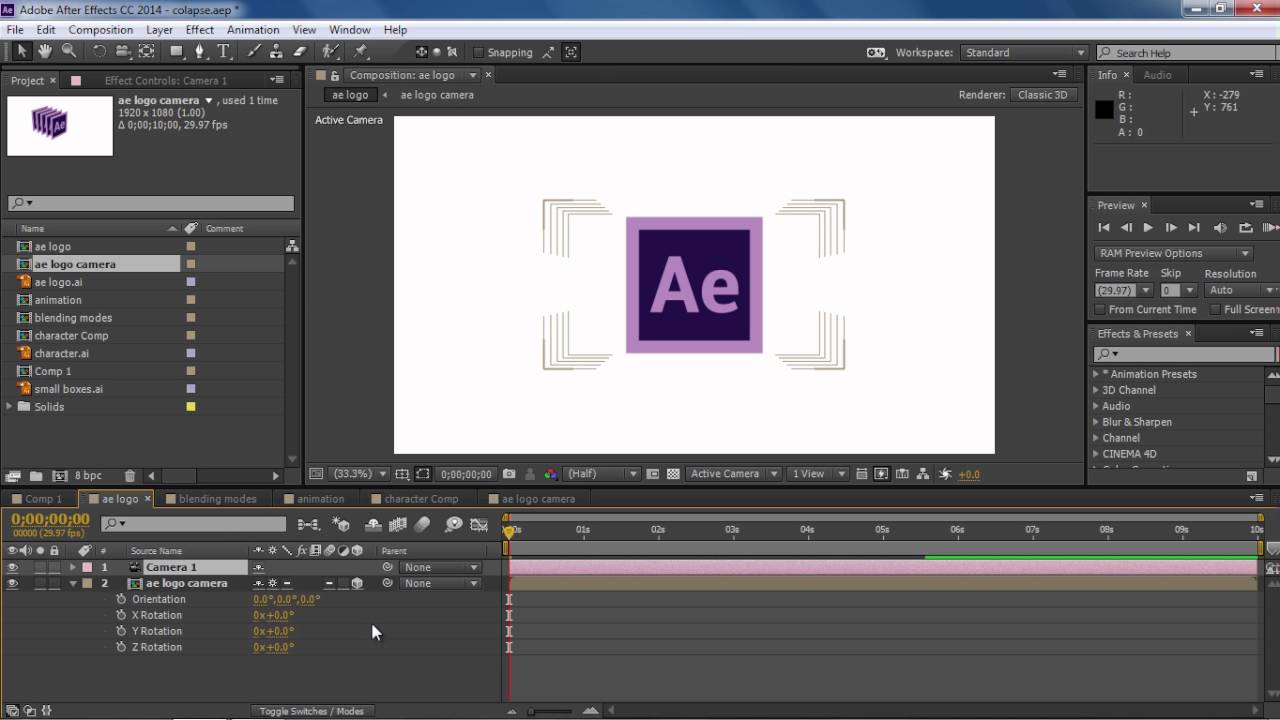Click the timeline zoom slider

coord(550,711)
